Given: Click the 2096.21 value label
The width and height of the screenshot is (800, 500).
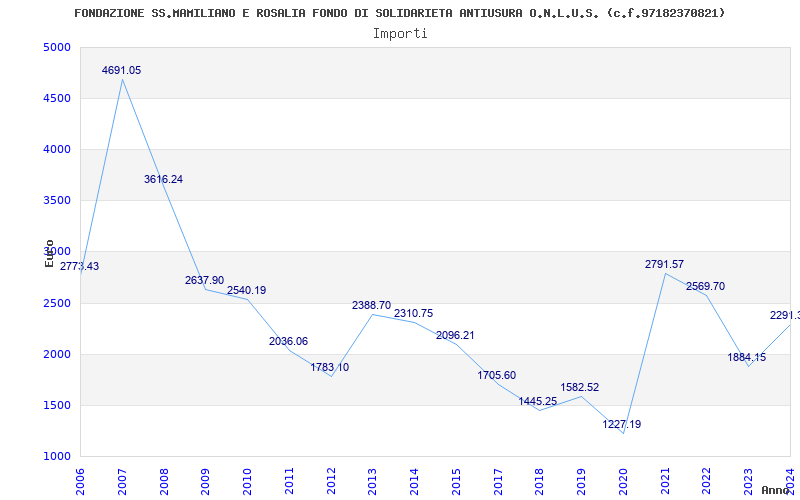Looking at the screenshot, I should coord(455,335).
